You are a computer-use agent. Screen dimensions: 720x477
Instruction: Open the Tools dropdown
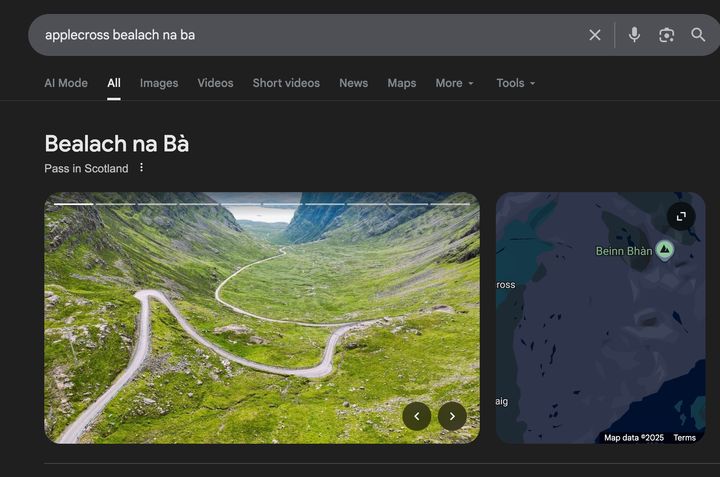(x=516, y=83)
